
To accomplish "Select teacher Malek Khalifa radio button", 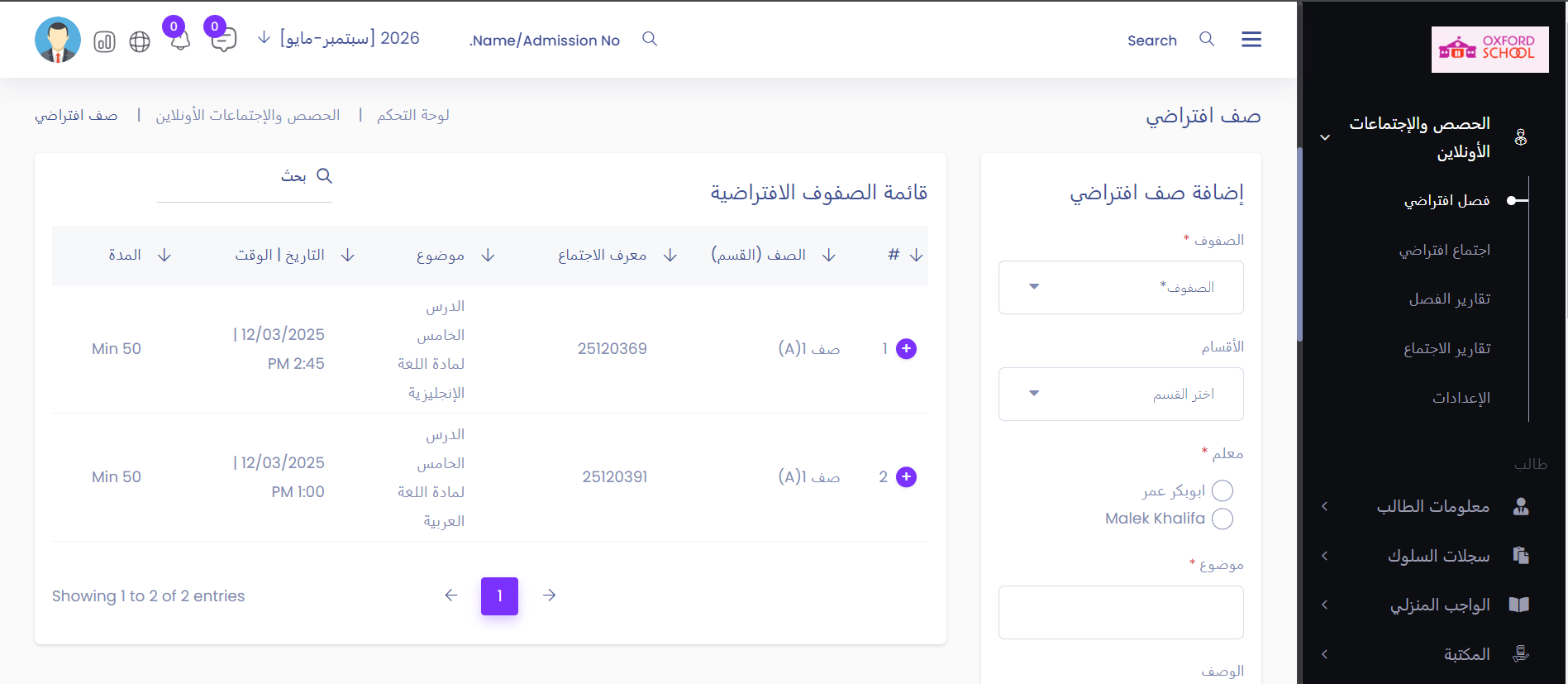I will click(1222, 519).
